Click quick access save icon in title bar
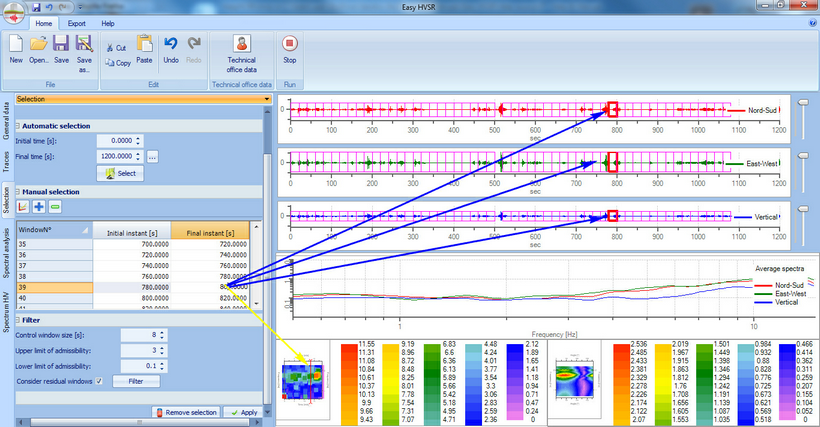 tap(36, 7)
